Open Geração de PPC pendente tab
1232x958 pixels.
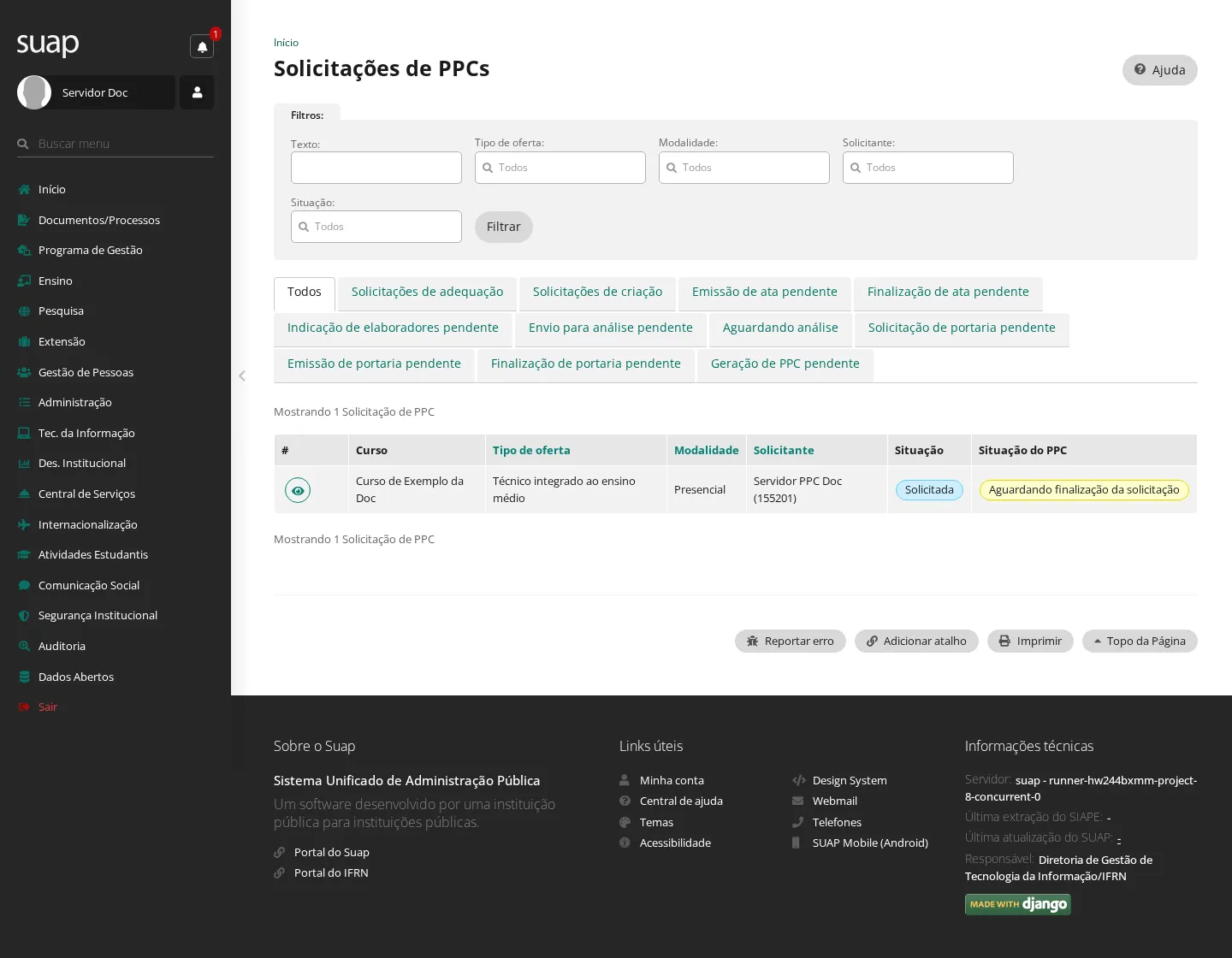(785, 364)
